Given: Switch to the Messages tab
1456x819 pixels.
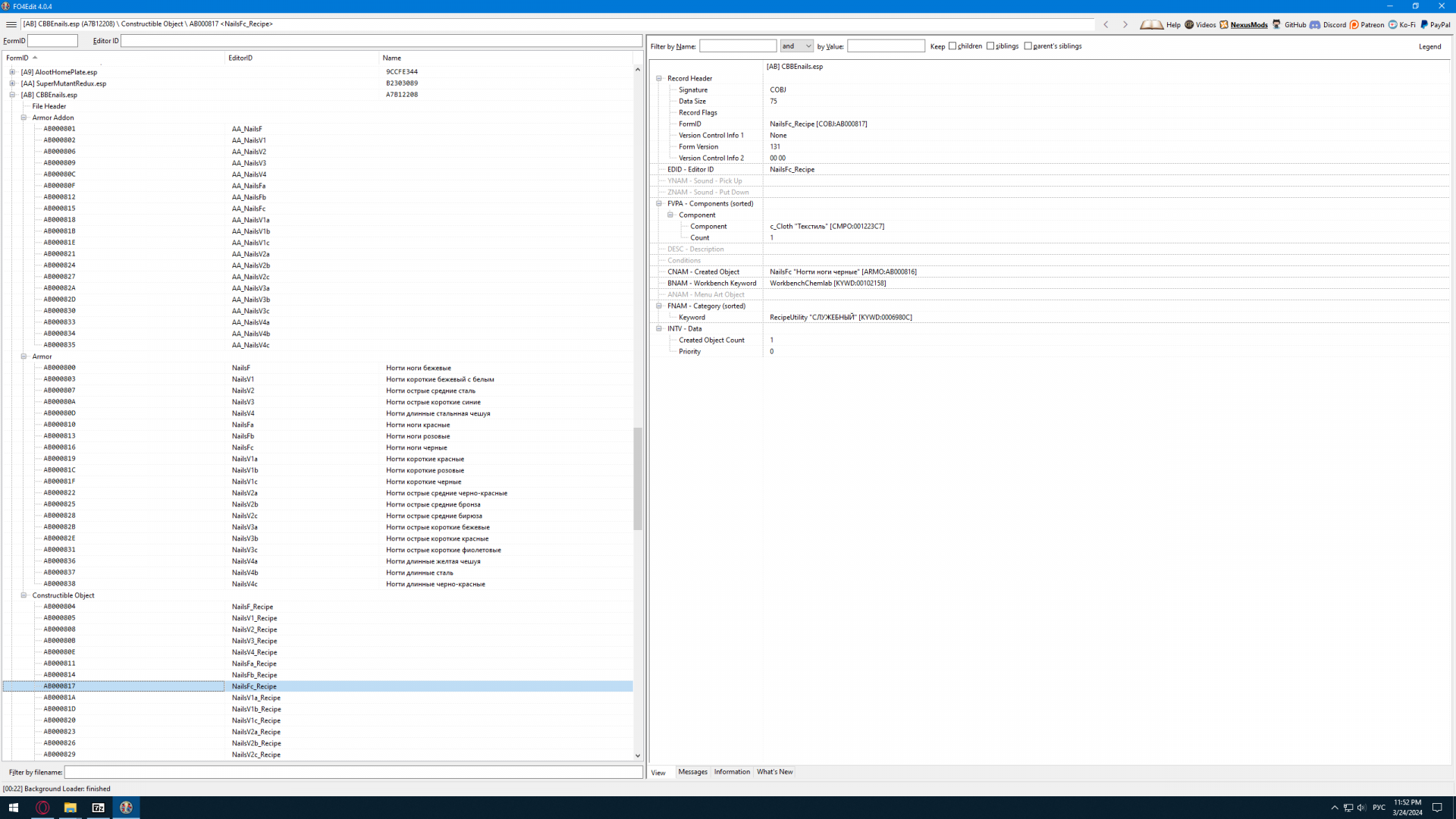Looking at the screenshot, I should pyautogui.click(x=692, y=772).
